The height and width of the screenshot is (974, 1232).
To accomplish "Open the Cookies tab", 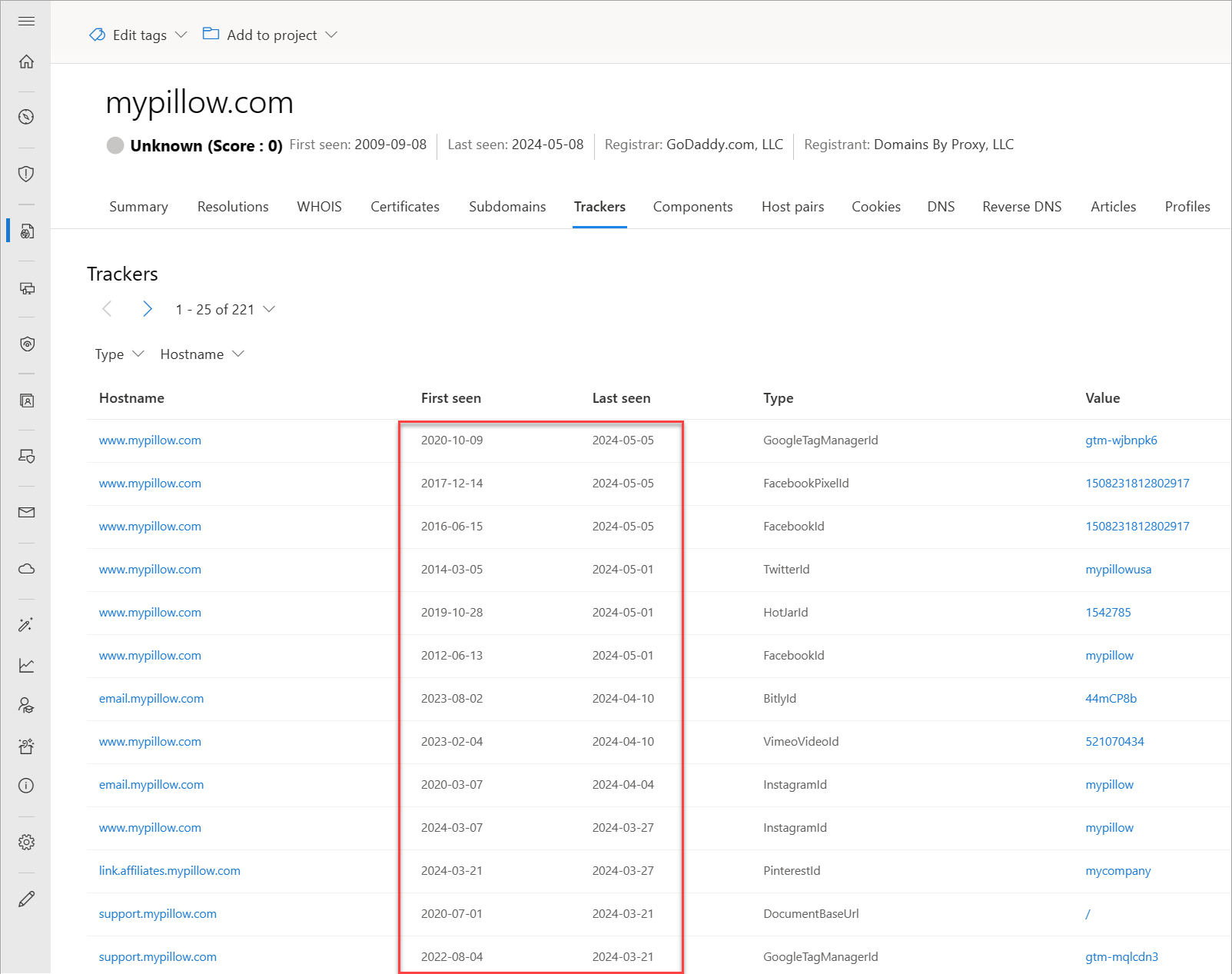I will tap(876, 207).
